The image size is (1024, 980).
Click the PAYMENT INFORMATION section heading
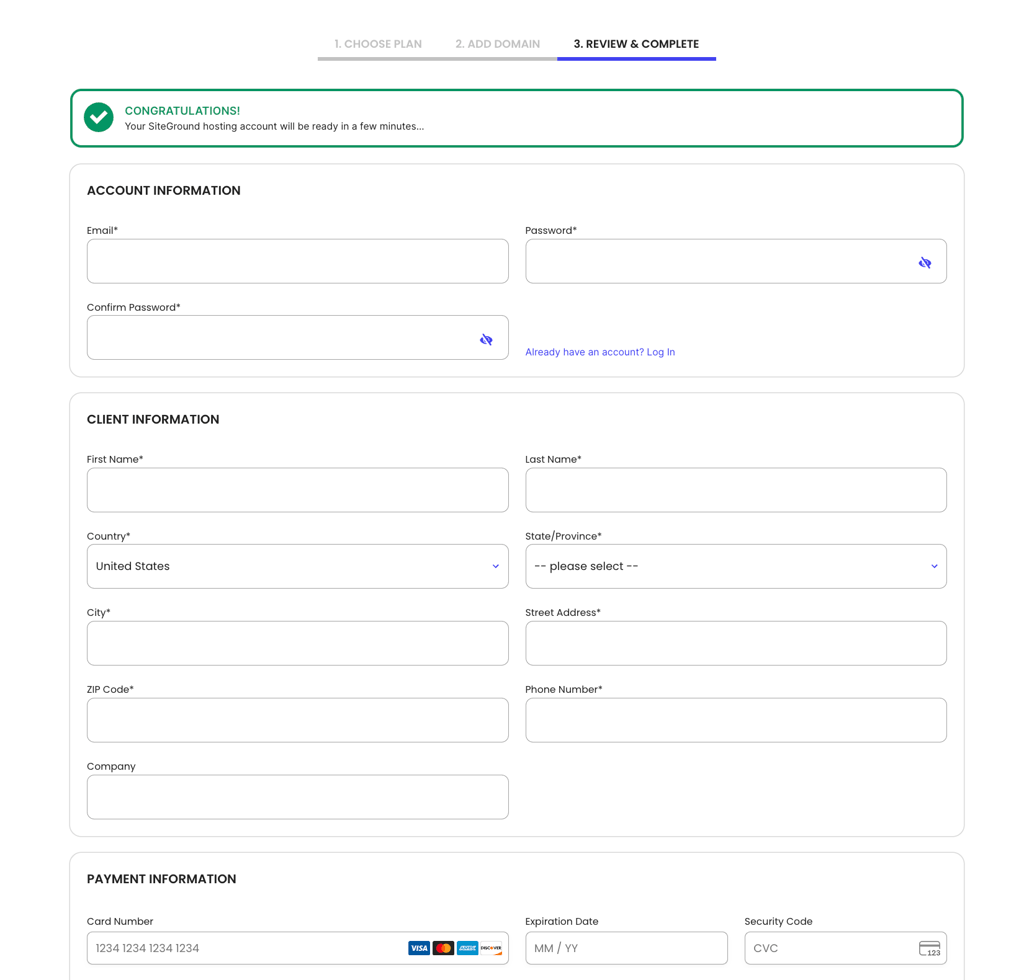click(x=161, y=879)
